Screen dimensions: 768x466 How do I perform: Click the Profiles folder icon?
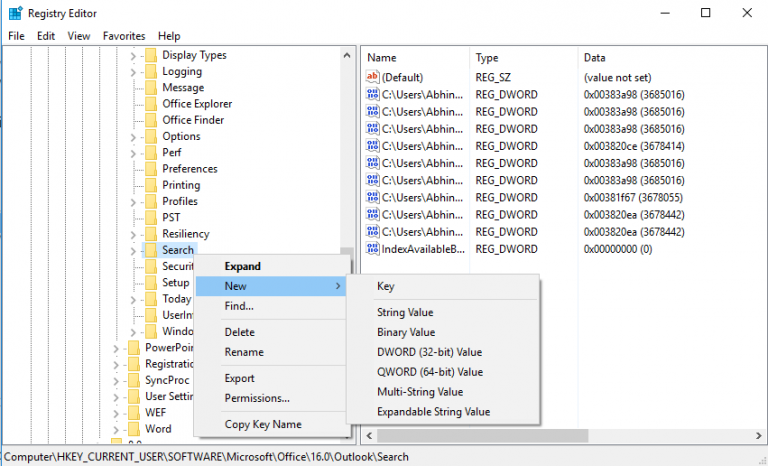click(151, 201)
